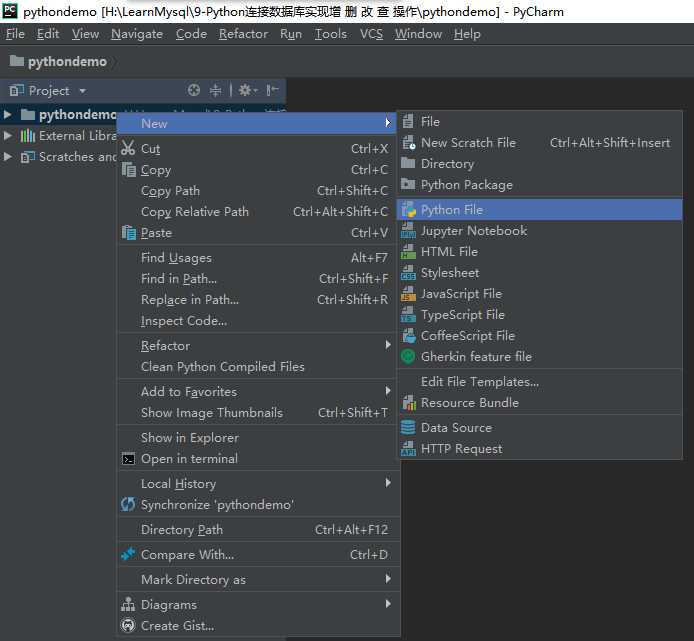Click the HTTP Request API icon
This screenshot has height=641, width=694.
click(409, 449)
